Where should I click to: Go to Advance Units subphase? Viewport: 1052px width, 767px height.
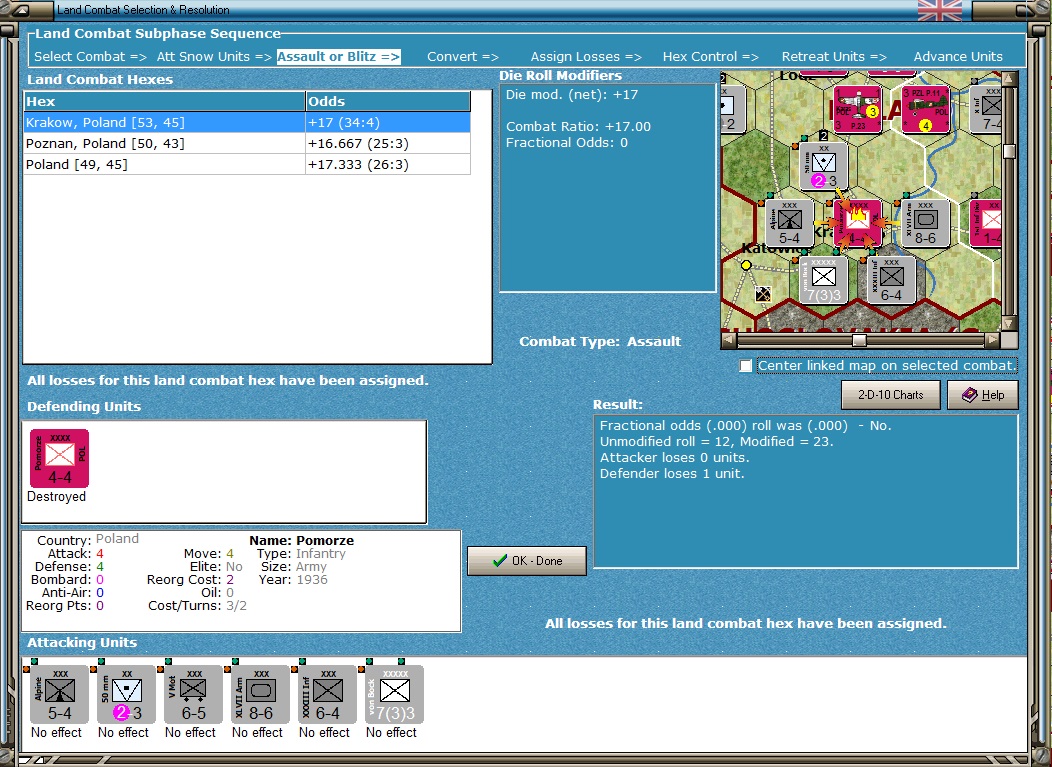coord(958,56)
